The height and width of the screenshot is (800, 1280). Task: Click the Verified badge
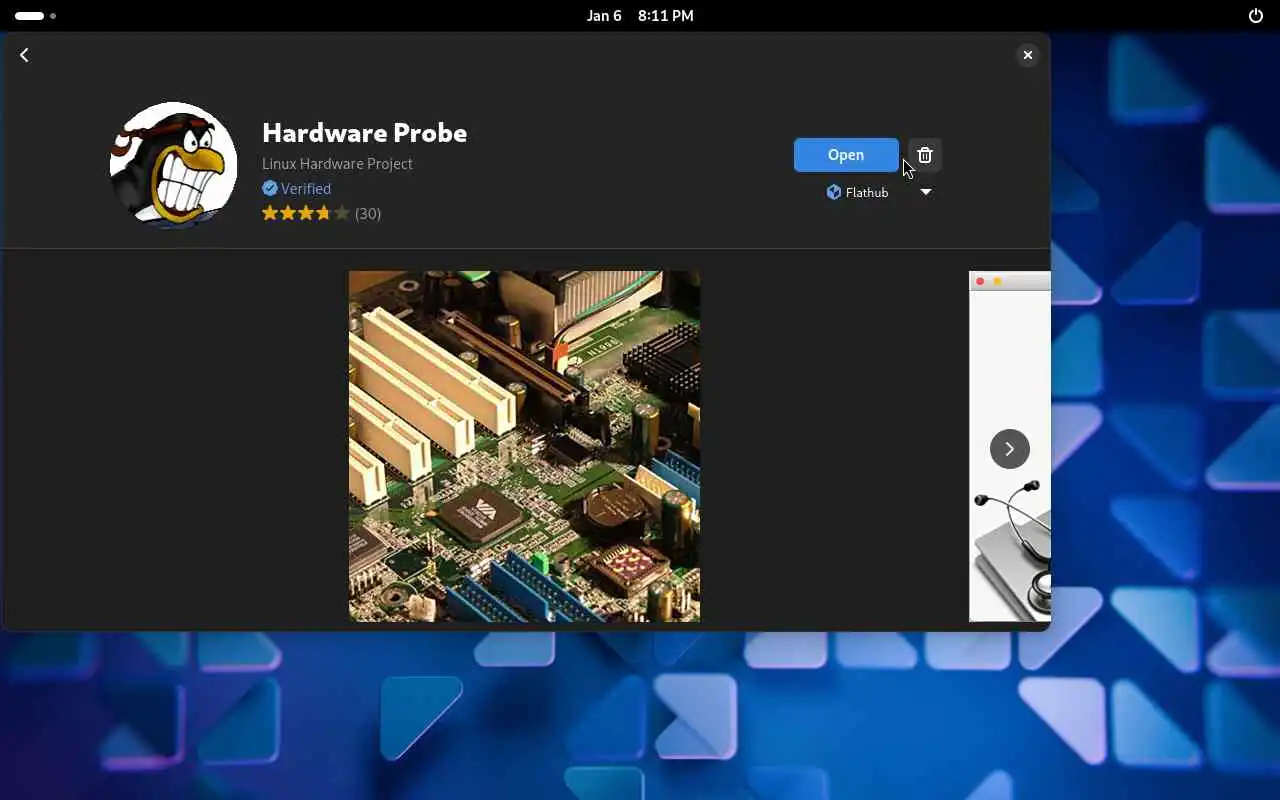tap(296, 188)
